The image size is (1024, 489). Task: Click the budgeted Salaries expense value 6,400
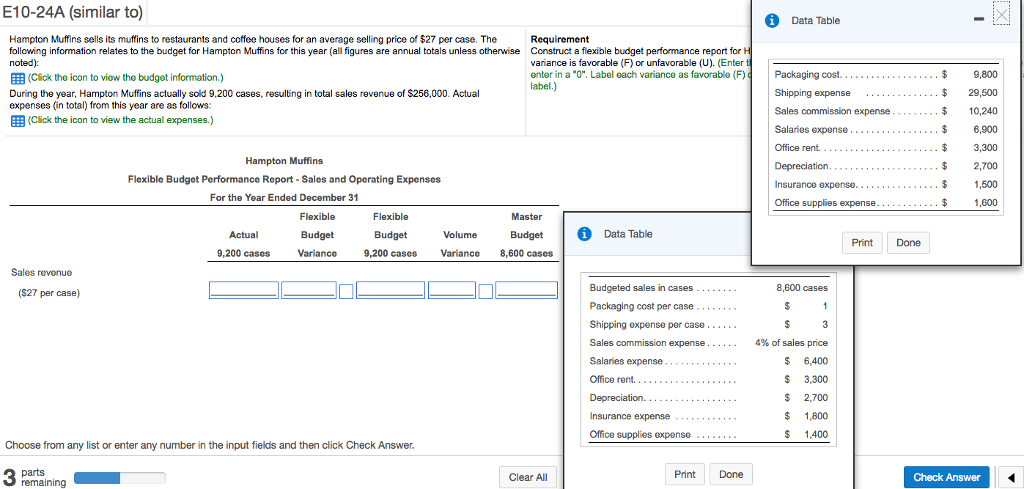point(814,361)
